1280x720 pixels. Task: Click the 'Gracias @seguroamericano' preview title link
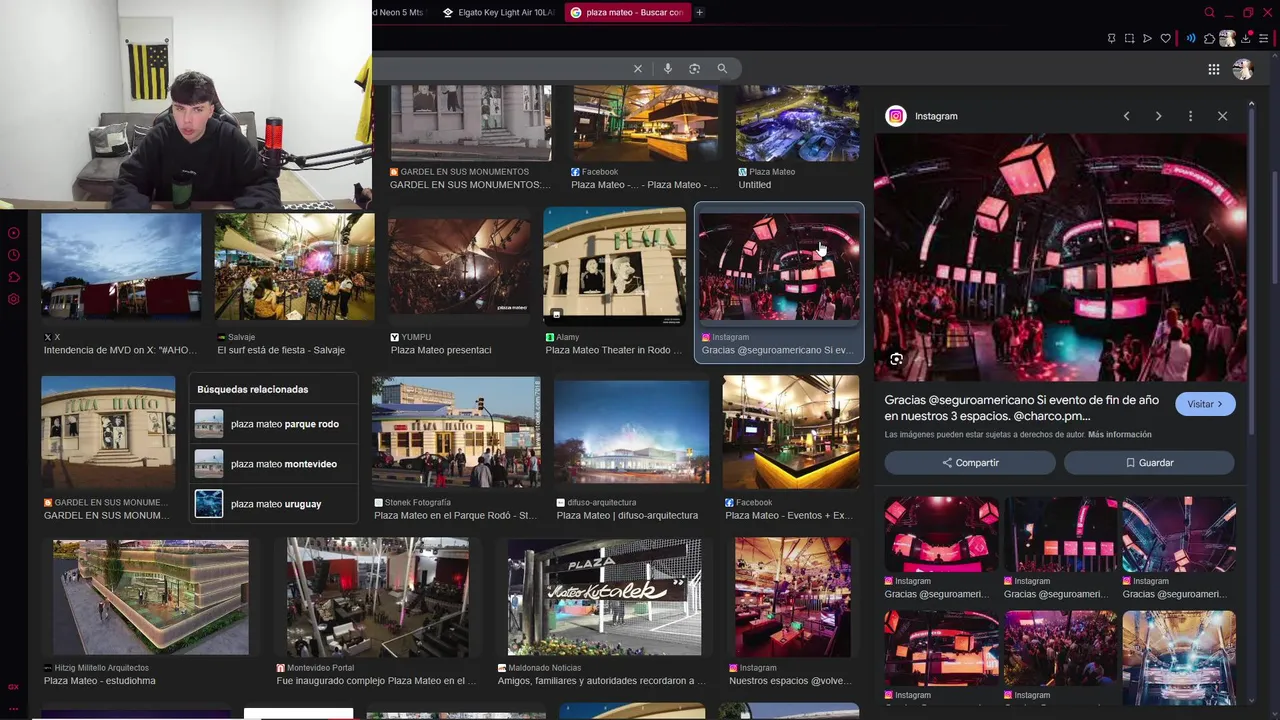click(x=1021, y=408)
